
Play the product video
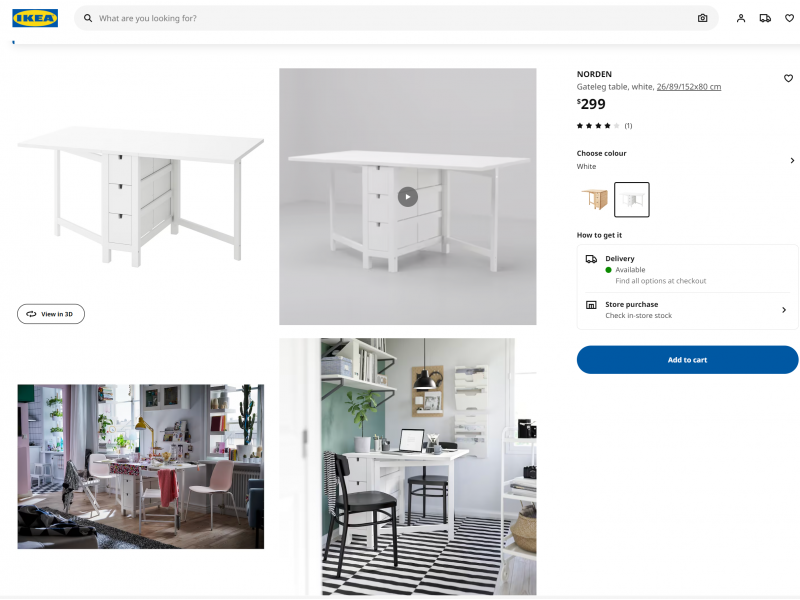tap(408, 197)
